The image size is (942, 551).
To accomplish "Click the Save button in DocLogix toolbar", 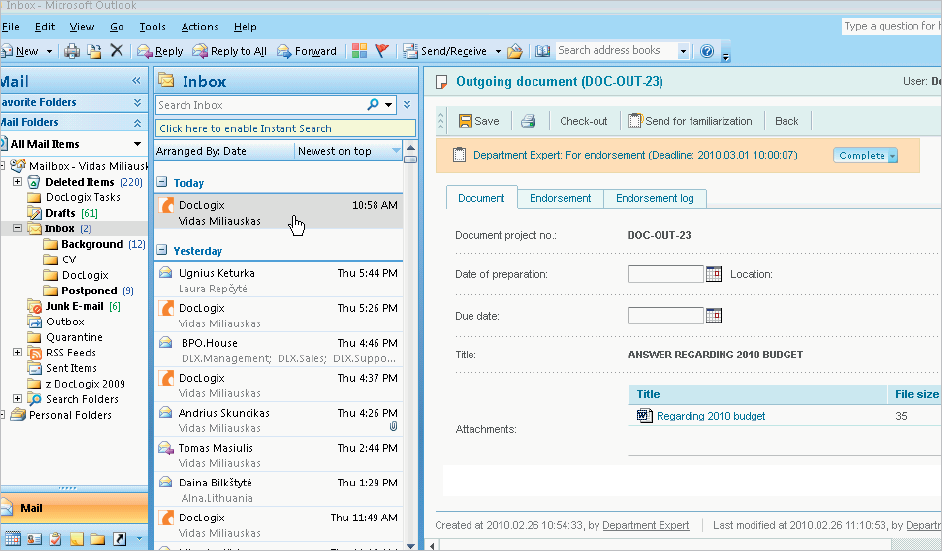I will click(479, 121).
